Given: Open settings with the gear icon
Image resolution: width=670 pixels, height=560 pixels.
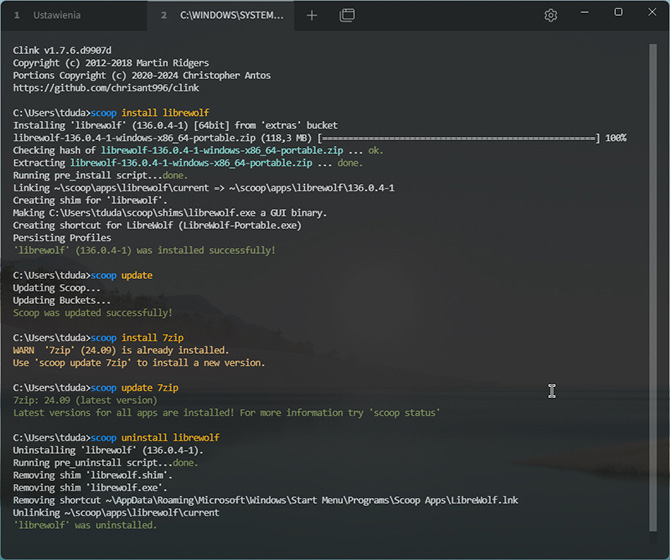Looking at the screenshot, I should coord(551,15).
